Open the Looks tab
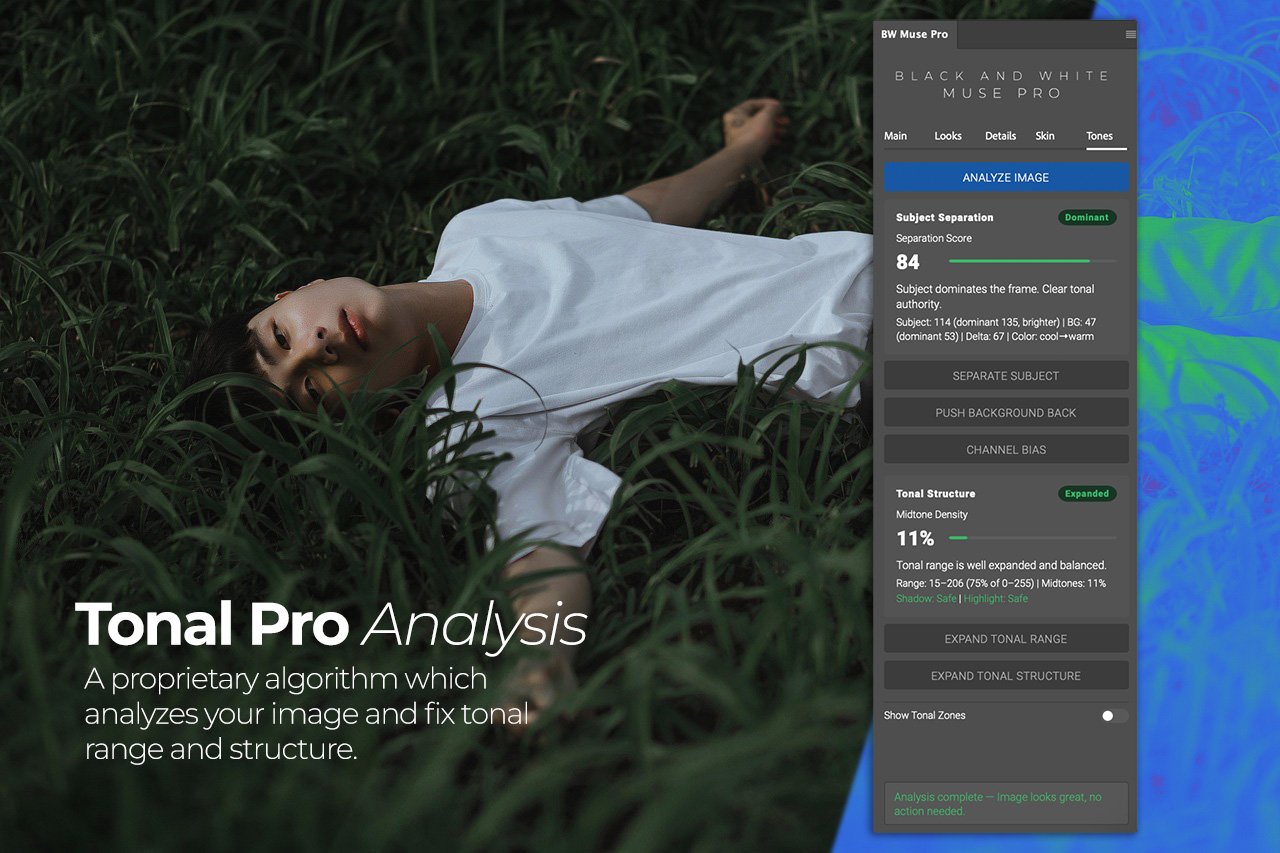 948,136
